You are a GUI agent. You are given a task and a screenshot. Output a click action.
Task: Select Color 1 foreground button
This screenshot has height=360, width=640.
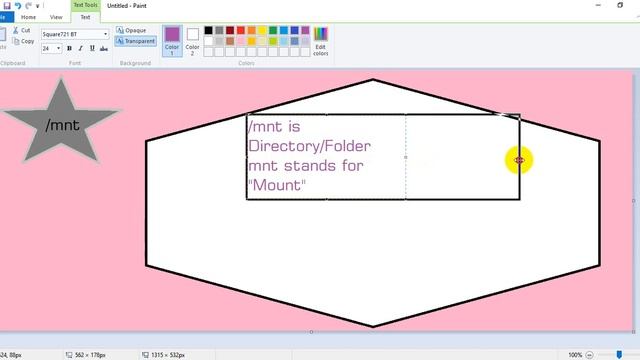(x=172, y=41)
